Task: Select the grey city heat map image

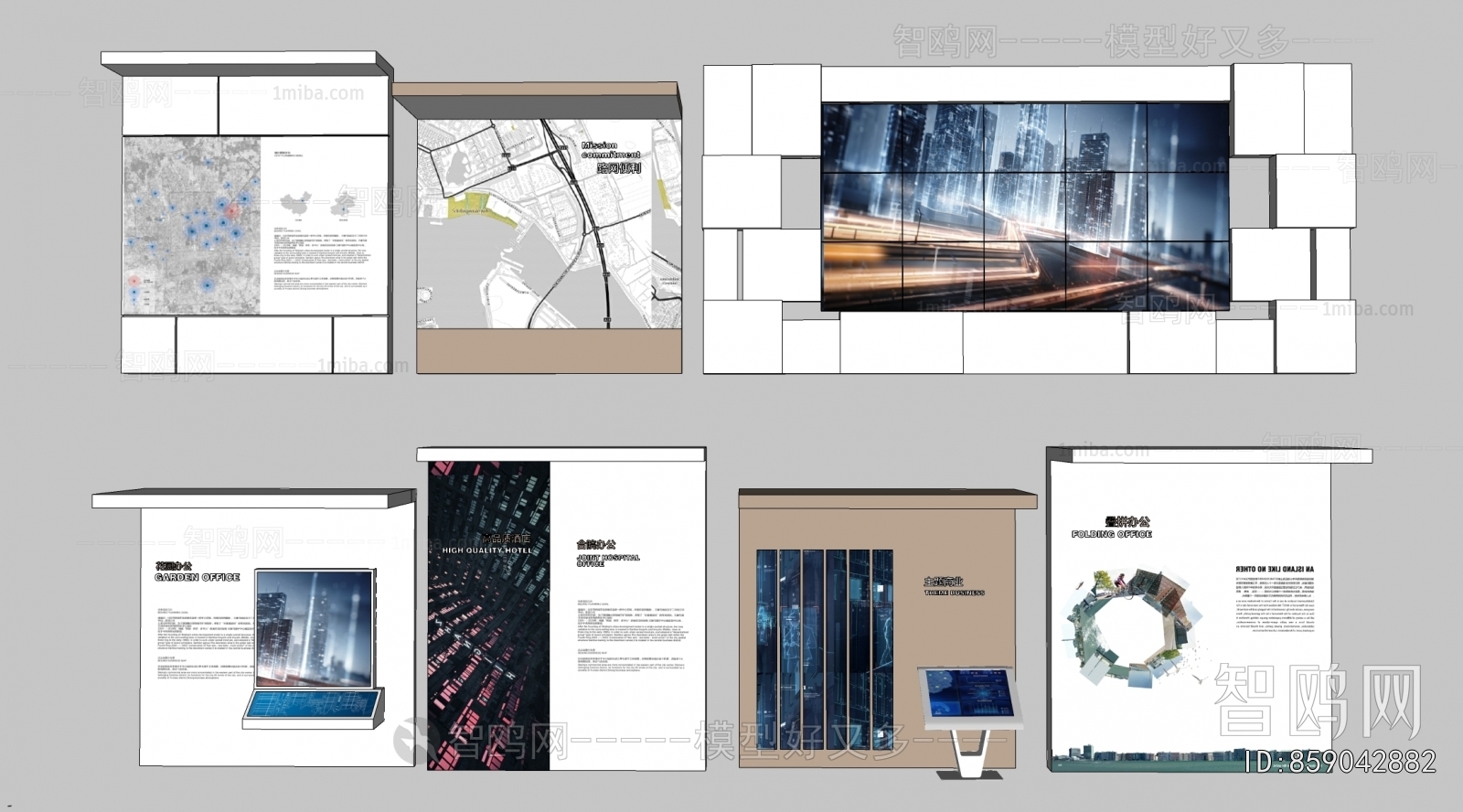Action: [x=191, y=226]
